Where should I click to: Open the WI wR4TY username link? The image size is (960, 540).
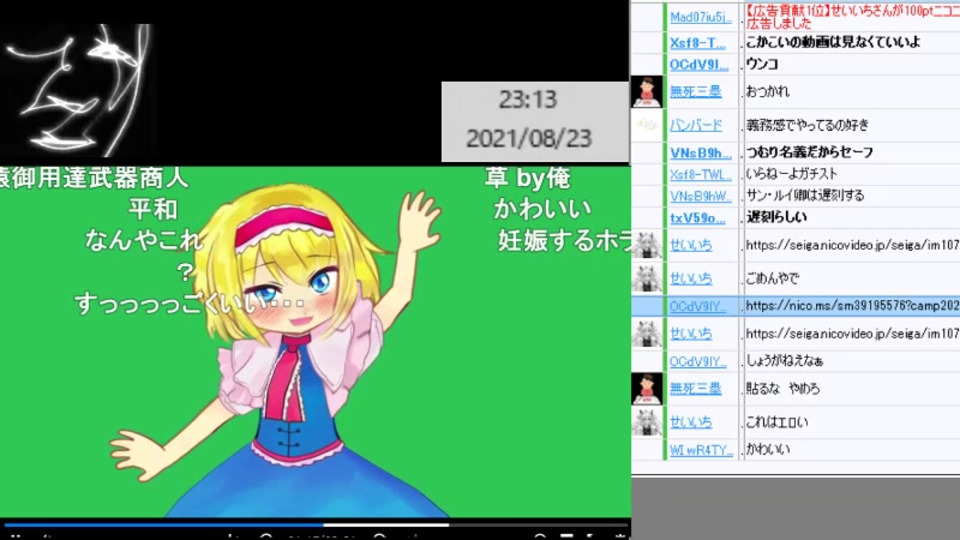701,451
